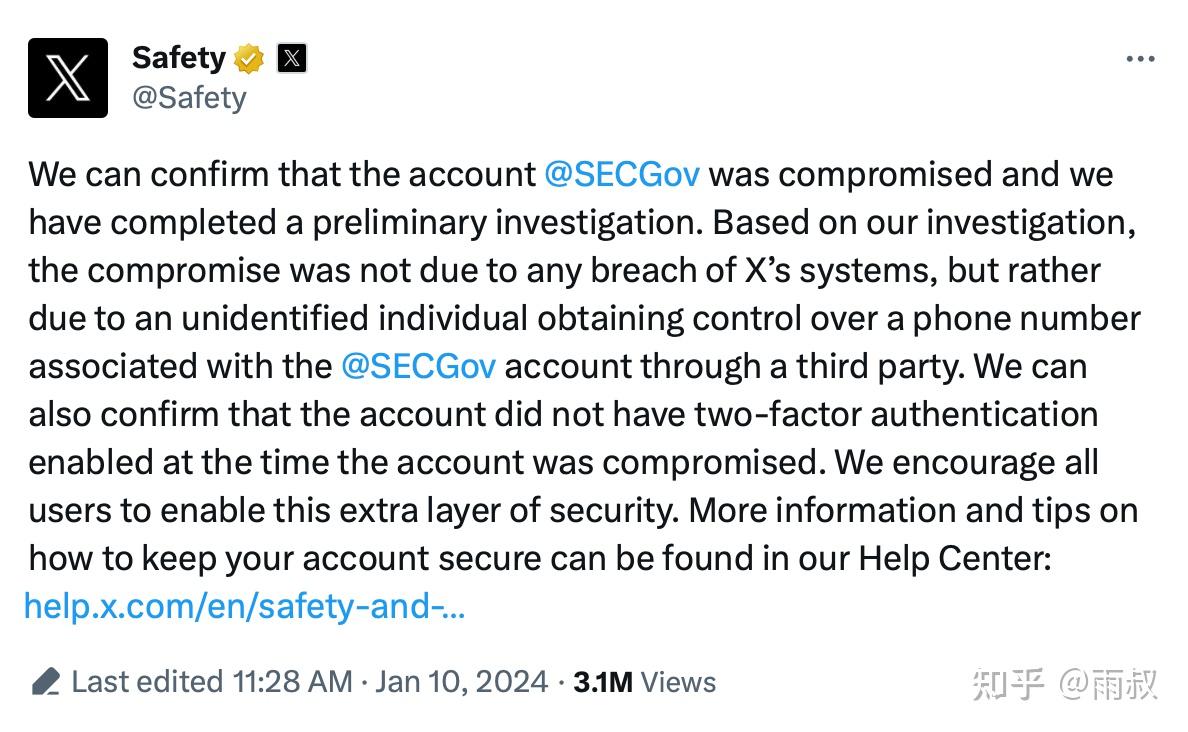Click the words 'Help Center:' in the tweet
The image size is (1188, 732).
pos(955,558)
